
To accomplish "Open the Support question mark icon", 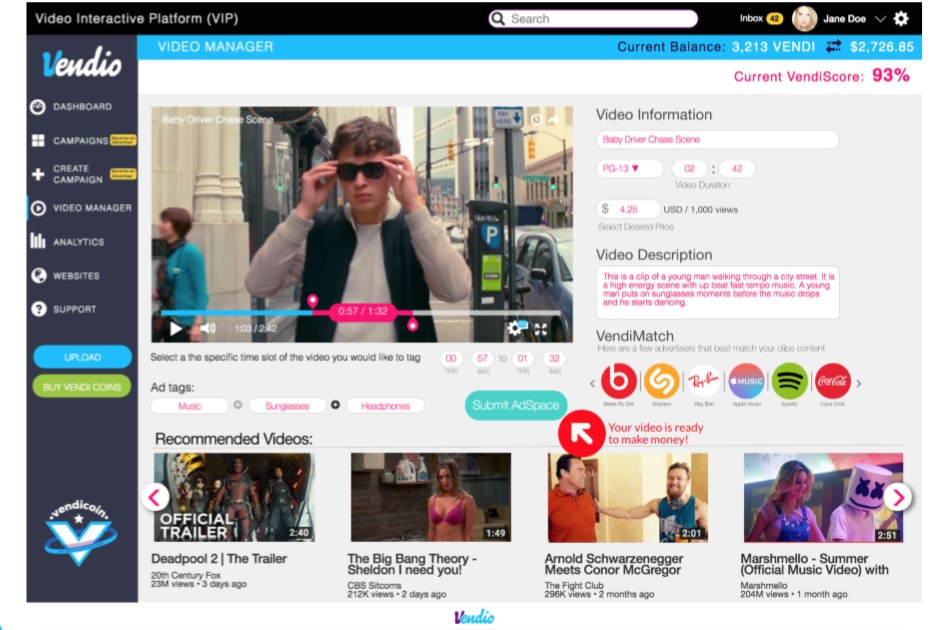I will tap(38, 309).
